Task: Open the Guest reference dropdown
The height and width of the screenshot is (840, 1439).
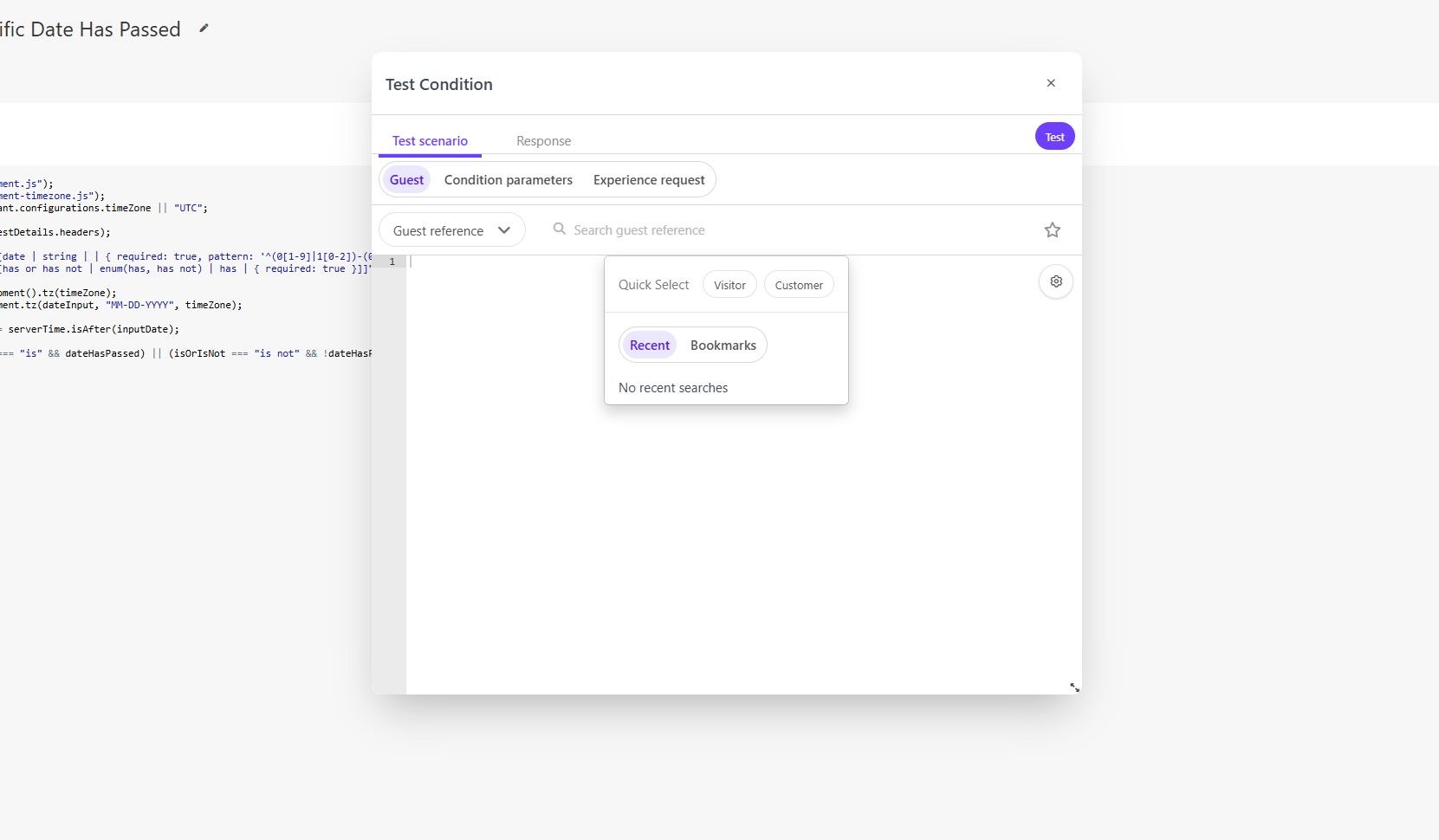Action: coord(452,230)
